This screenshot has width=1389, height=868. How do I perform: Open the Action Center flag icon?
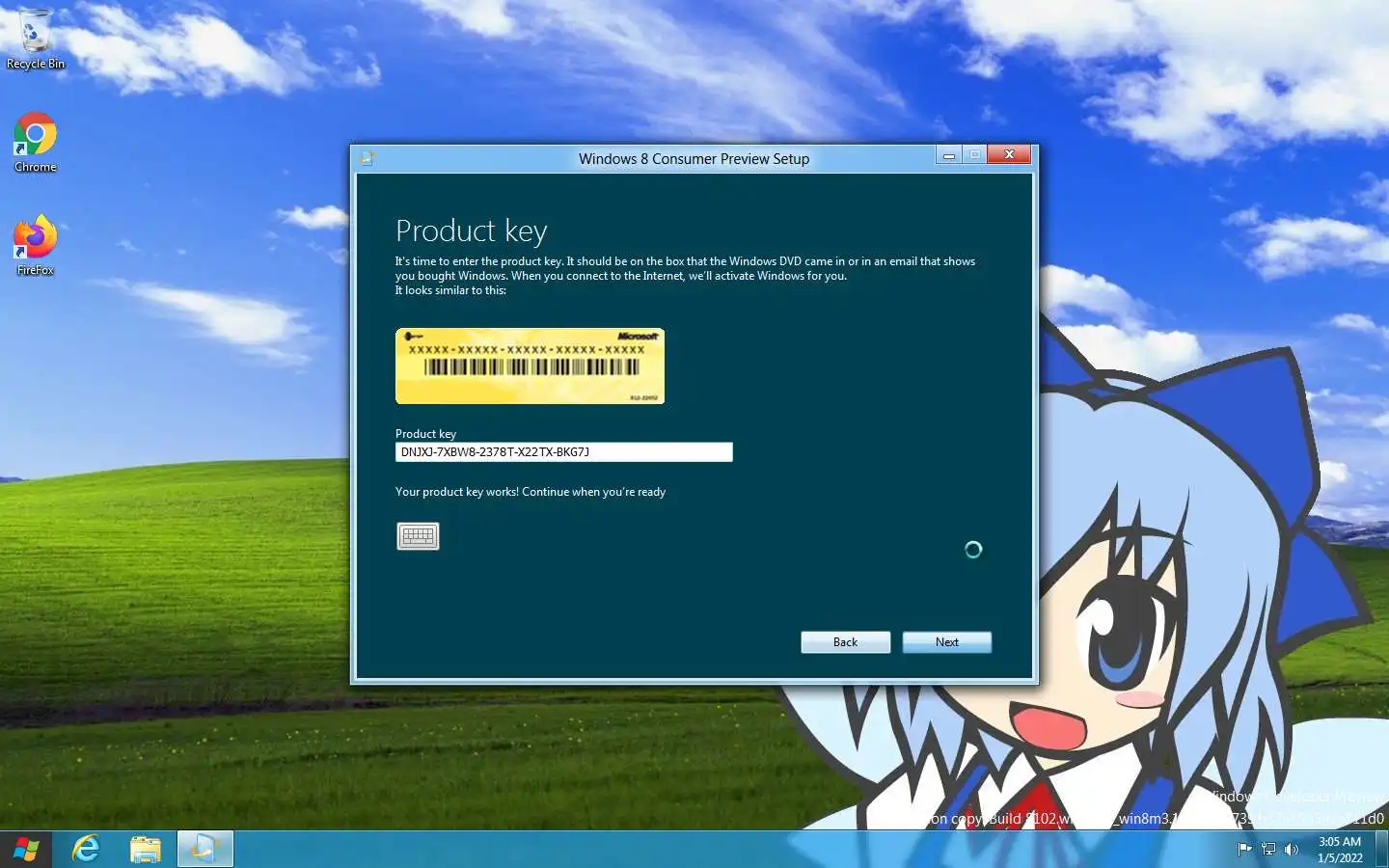pyautogui.click(x=1244, y=850)
